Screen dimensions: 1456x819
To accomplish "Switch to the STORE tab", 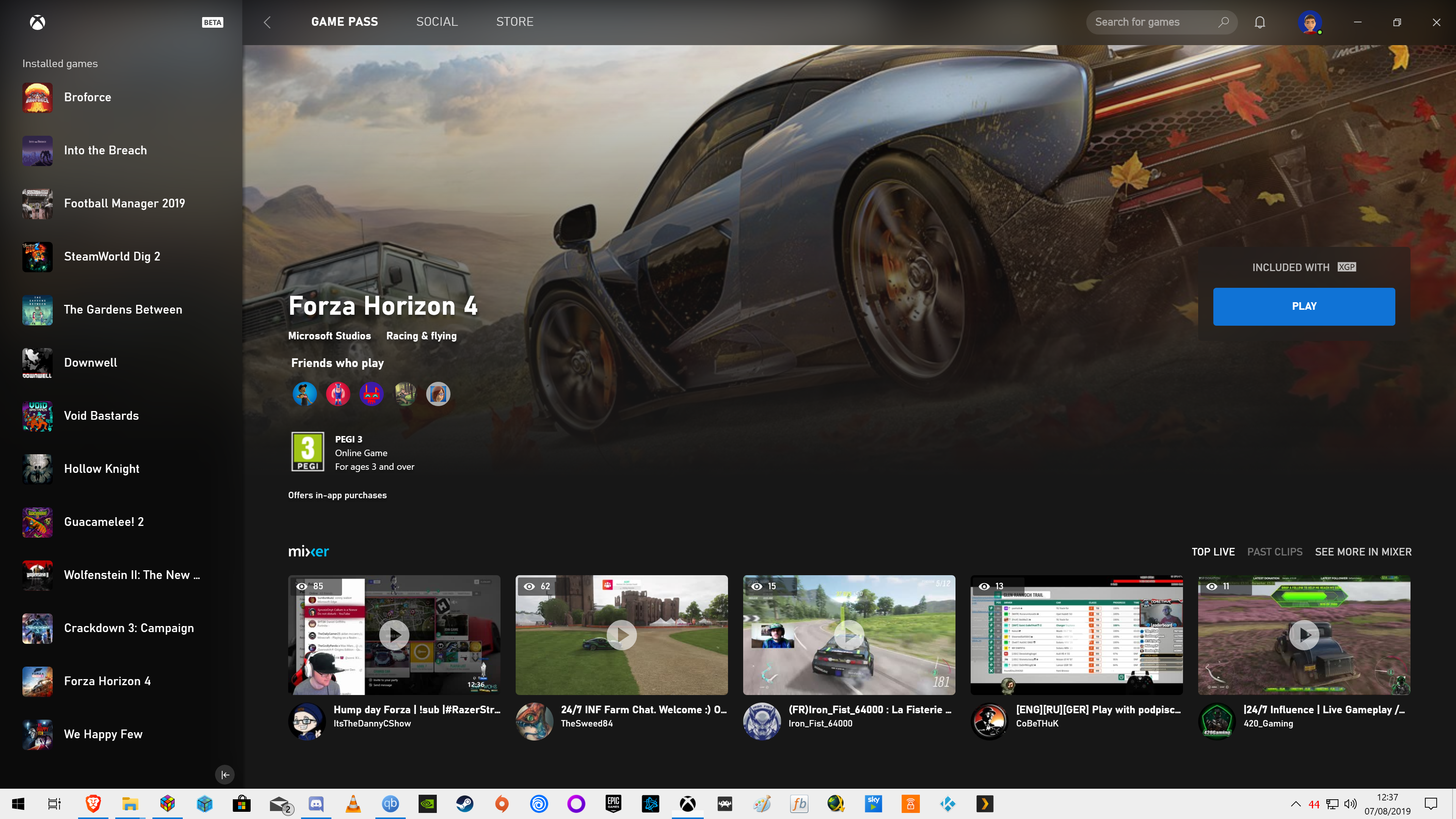I will [x=515, y=22].
